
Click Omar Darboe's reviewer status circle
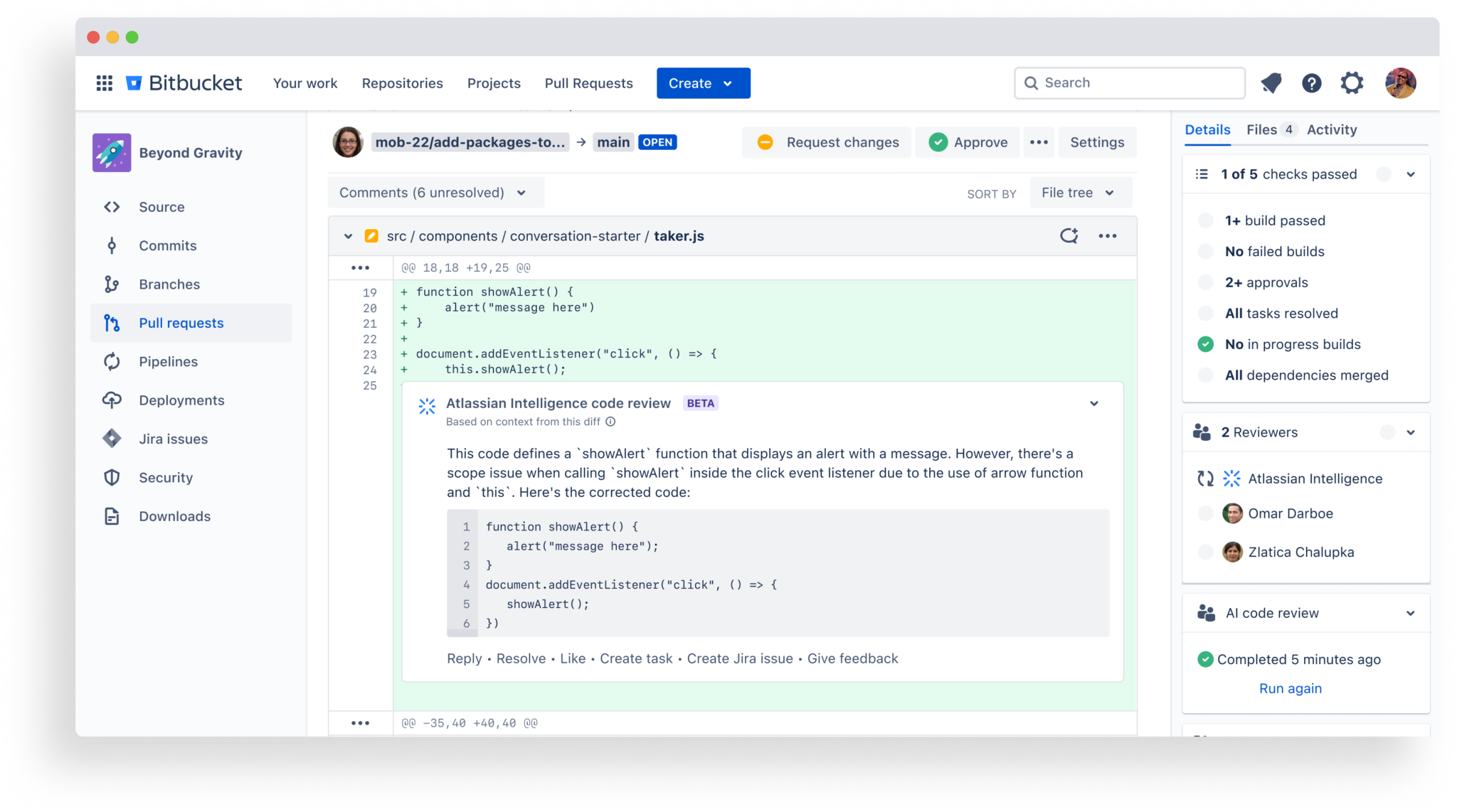(1205, 513)
